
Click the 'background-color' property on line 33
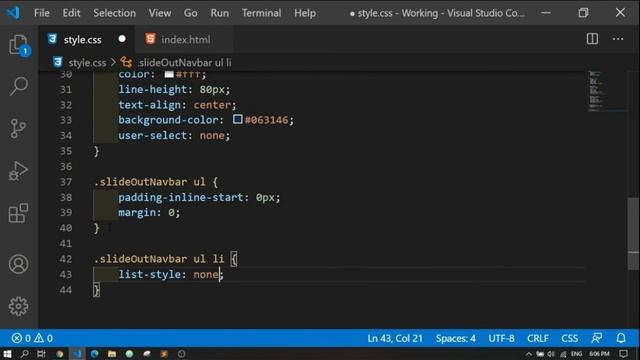(x=168, y=120)
